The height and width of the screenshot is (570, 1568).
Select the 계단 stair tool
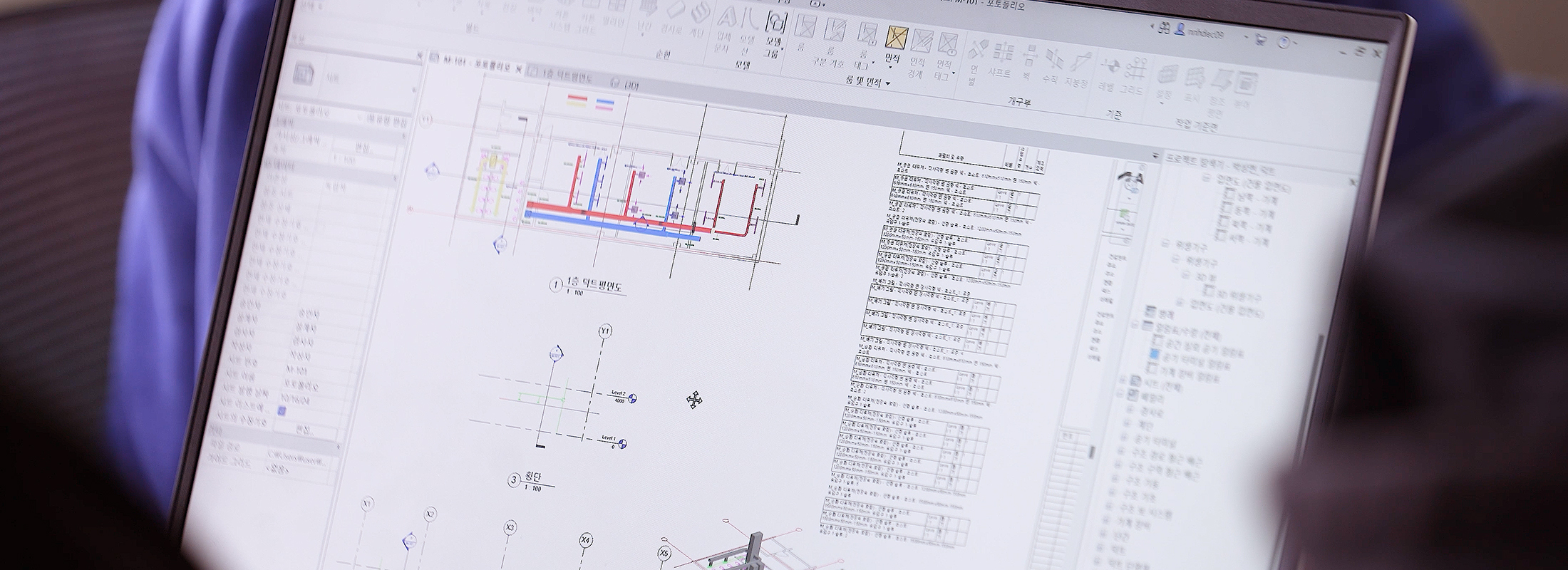[x=700, y=20]
